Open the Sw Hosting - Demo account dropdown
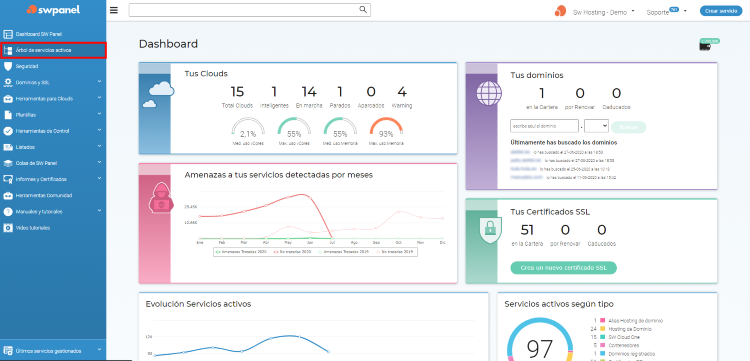The height and width of the screenshot is (361, 750). coord(604,12)
